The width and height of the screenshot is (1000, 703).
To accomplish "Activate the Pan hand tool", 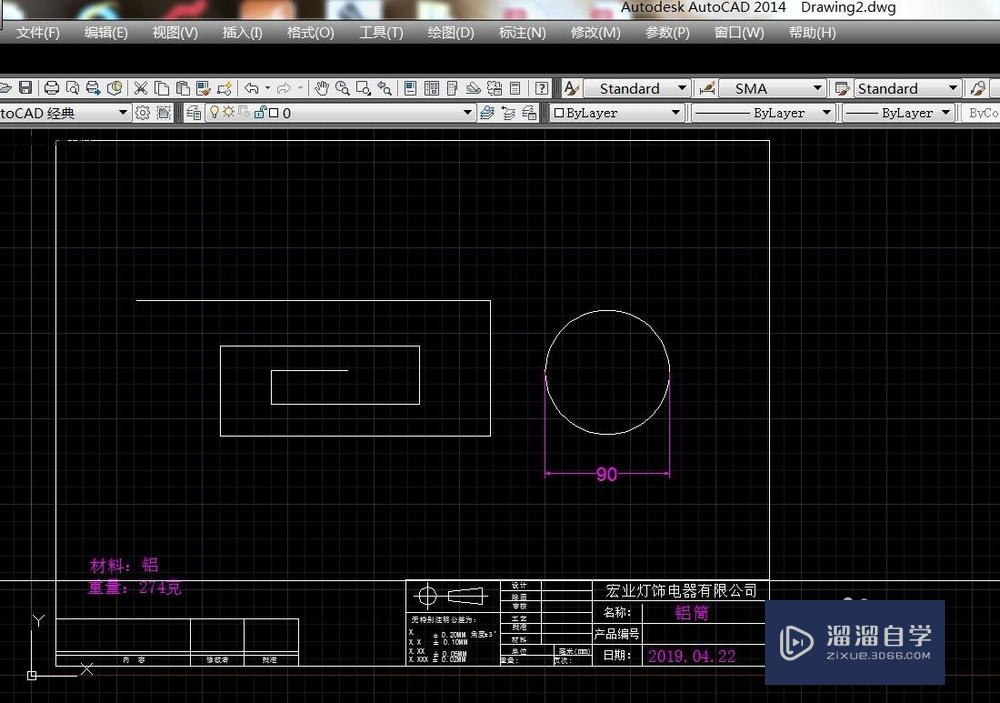I will (322, 88).
